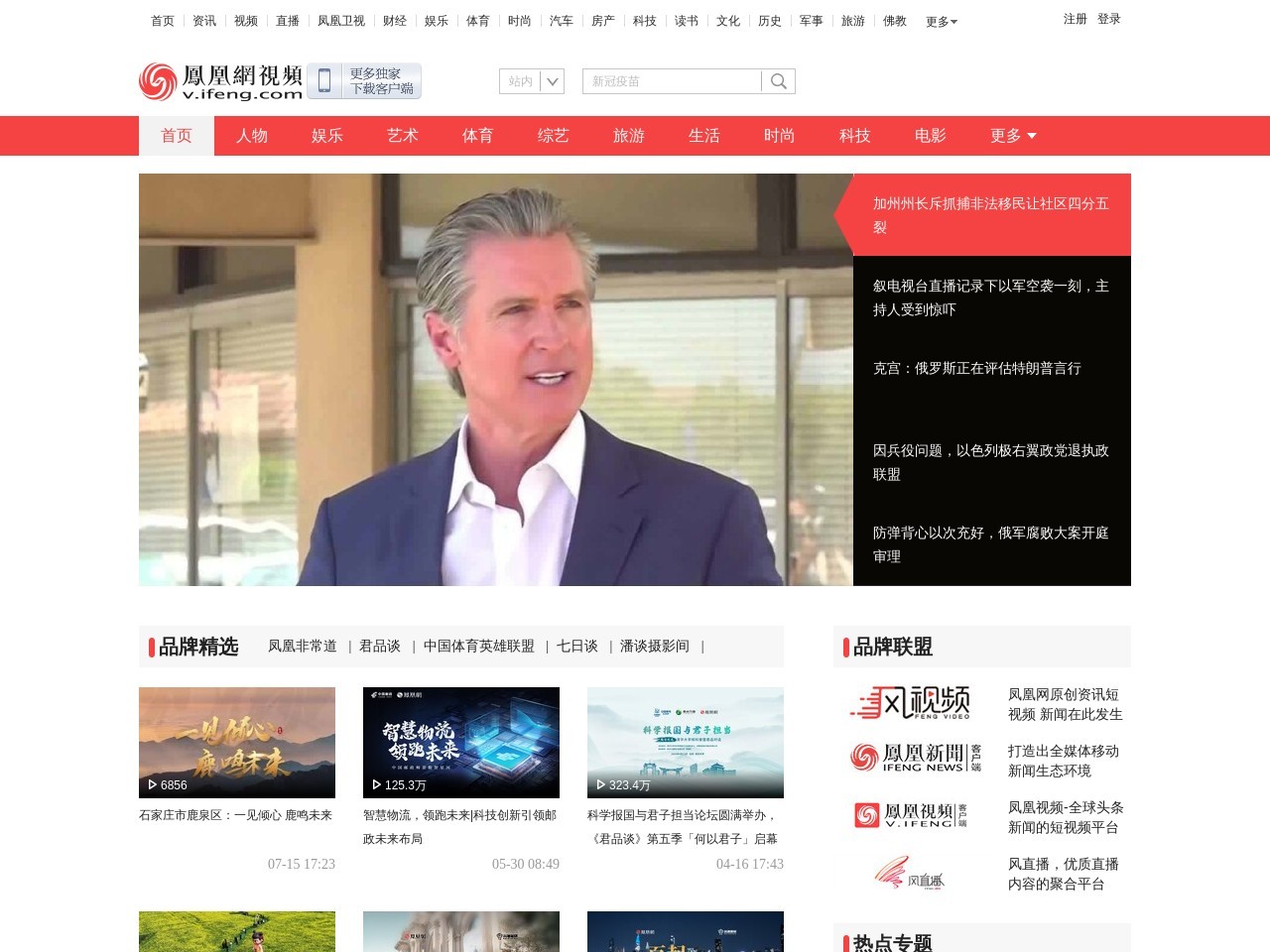Click the mobile phone client download icon
This screenshot has height=952, width=1270.
pos(322,81)
